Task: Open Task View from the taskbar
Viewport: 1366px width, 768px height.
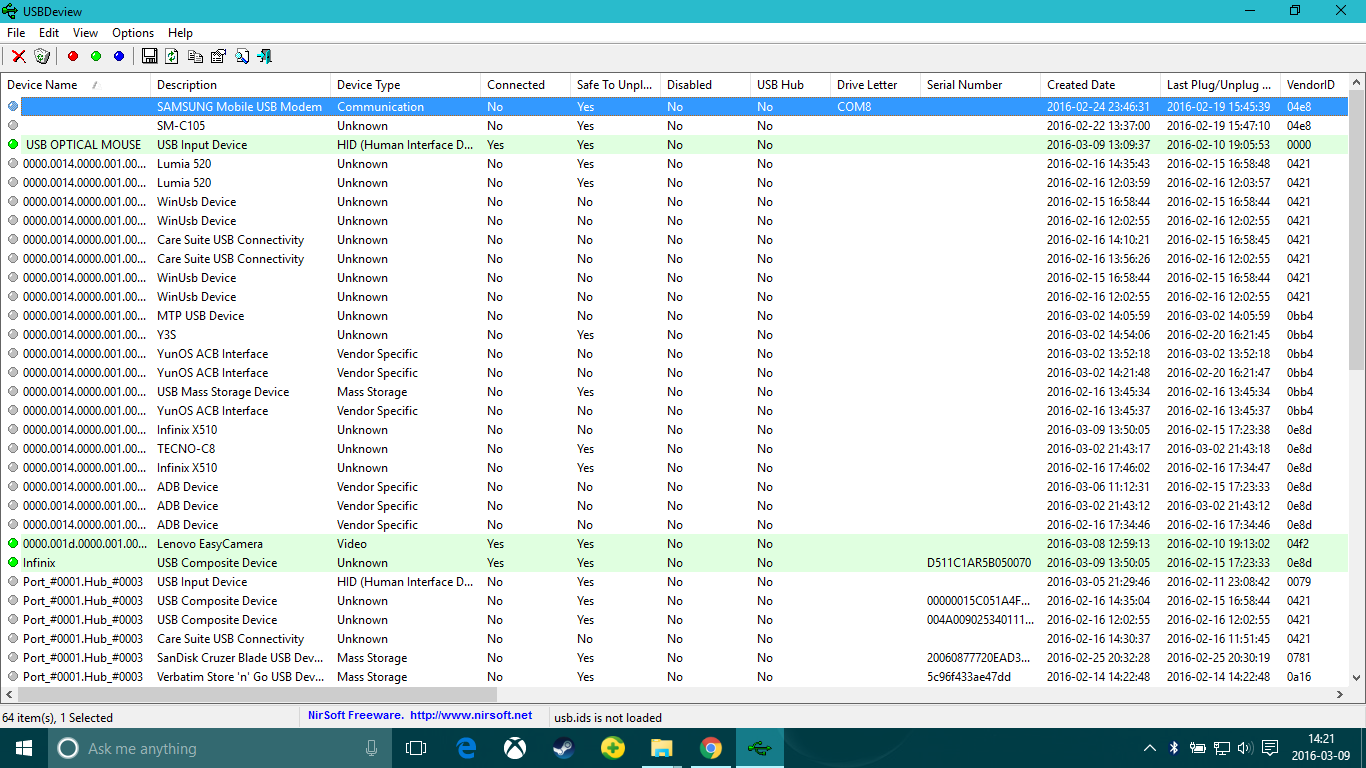Action: click(x=416, y=748)
